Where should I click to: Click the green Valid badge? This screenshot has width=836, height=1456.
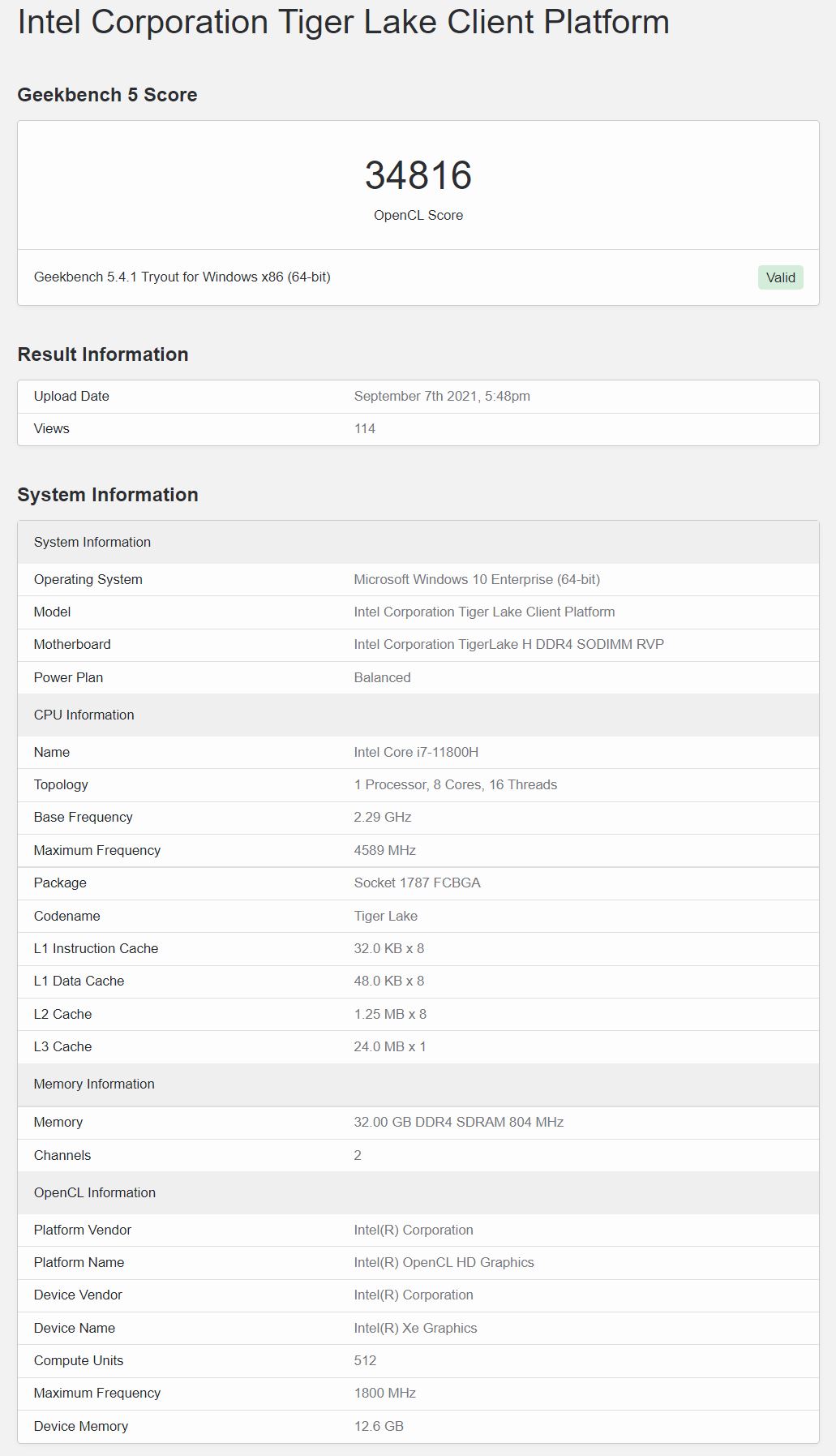[780, 277]
